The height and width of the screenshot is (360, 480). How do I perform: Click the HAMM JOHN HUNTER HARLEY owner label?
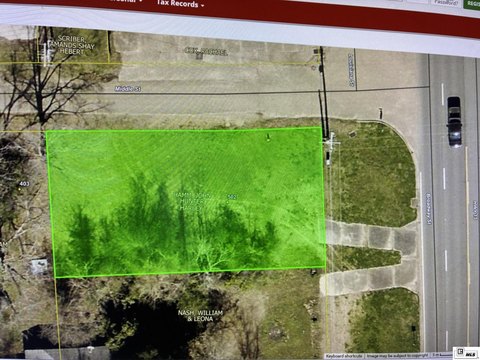coord(192,202)
